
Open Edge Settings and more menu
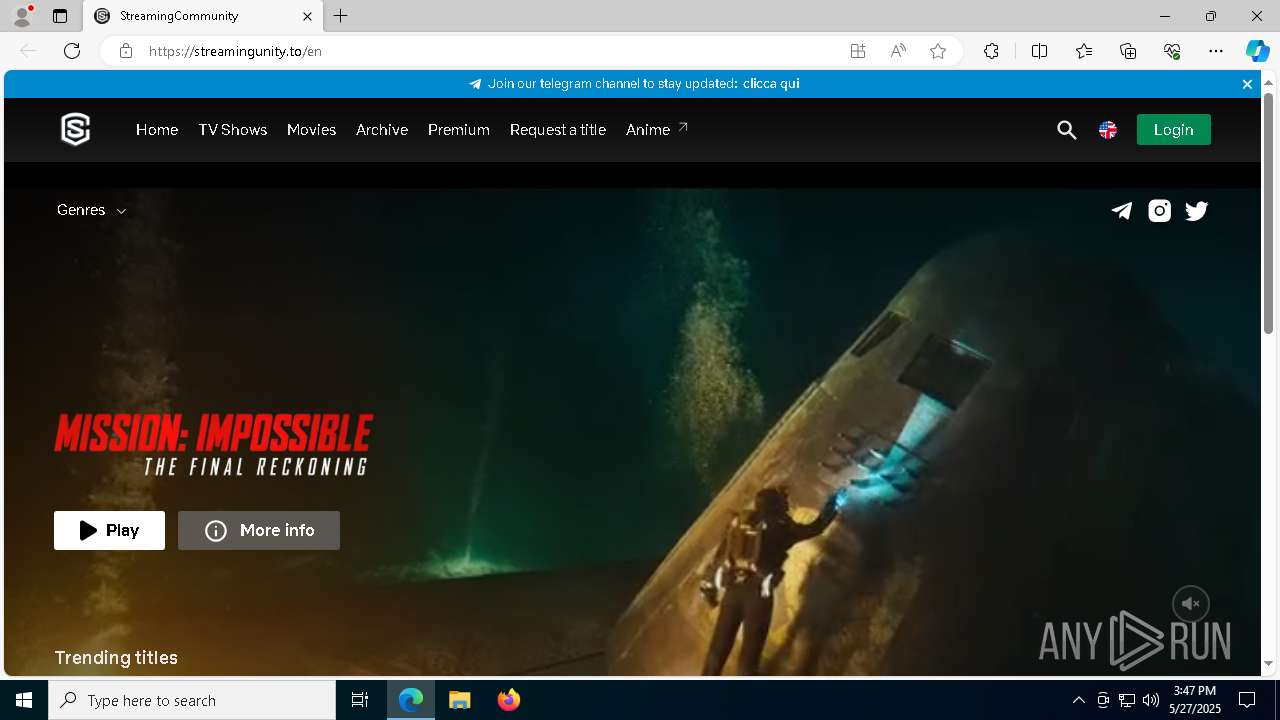pos(1216,51)
